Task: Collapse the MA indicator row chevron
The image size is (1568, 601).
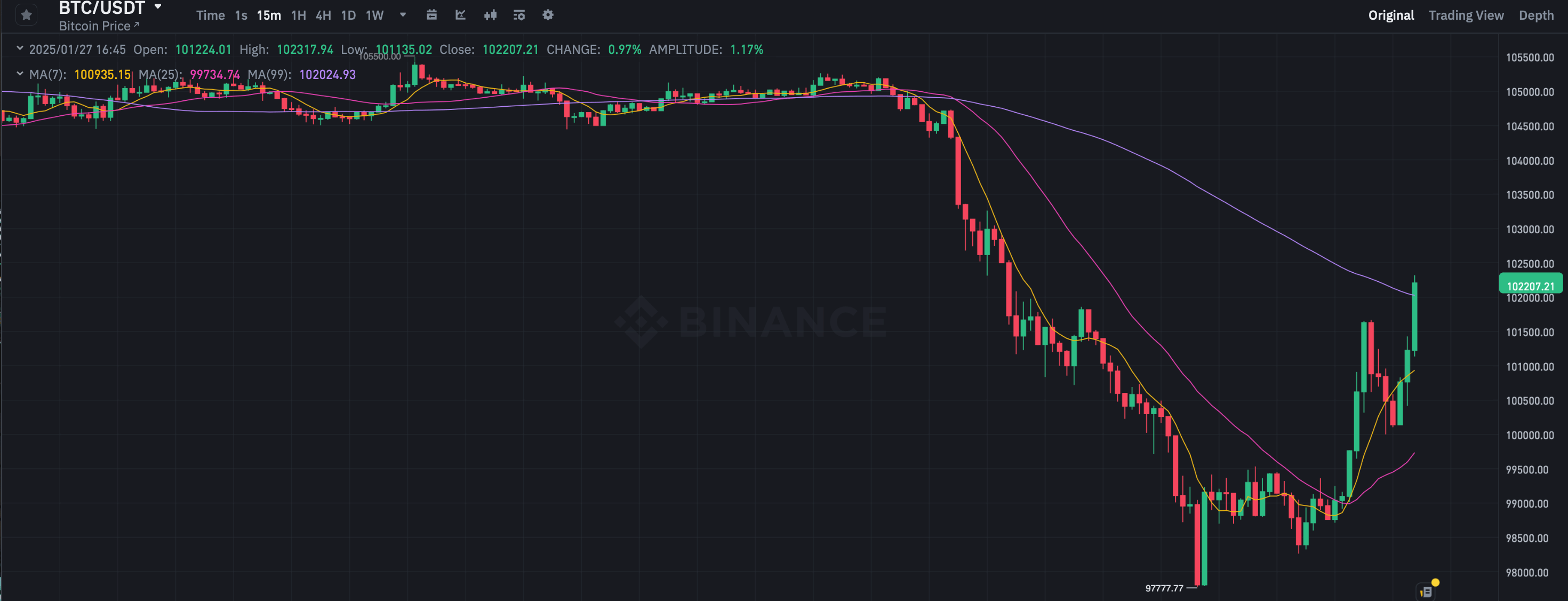Action: point(20,74)
